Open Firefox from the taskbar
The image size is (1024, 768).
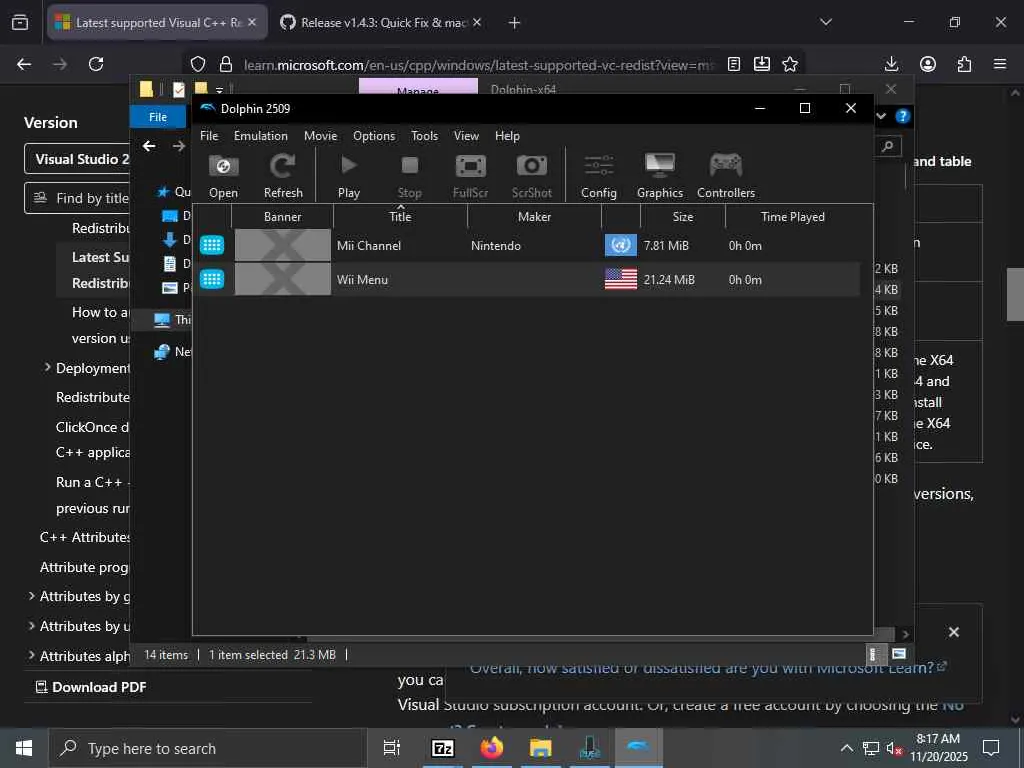pos(492,748)
